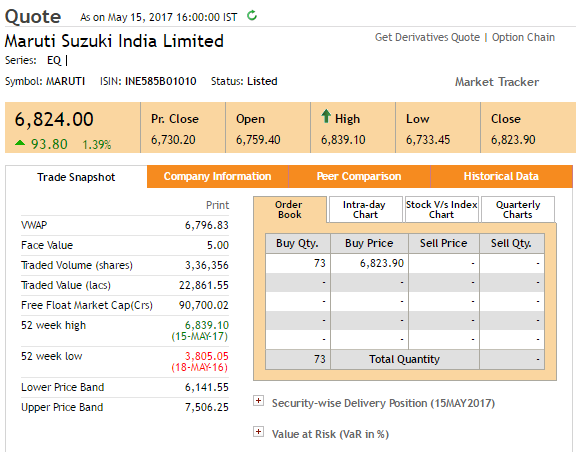Select buy price 6,823.90 in order book

(382, 264)
